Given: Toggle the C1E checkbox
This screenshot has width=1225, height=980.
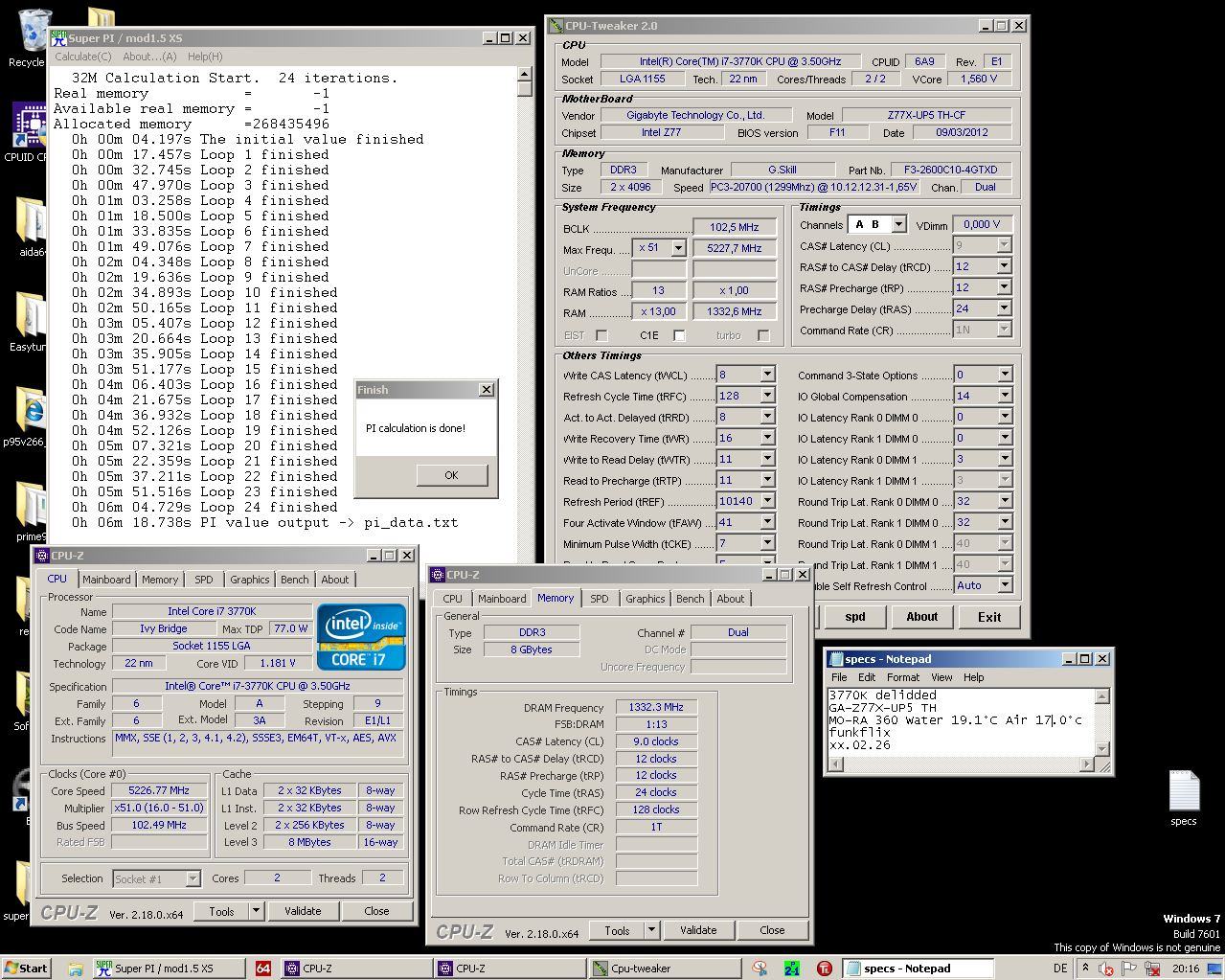Looking at the screenshot, I should [679, 335].
